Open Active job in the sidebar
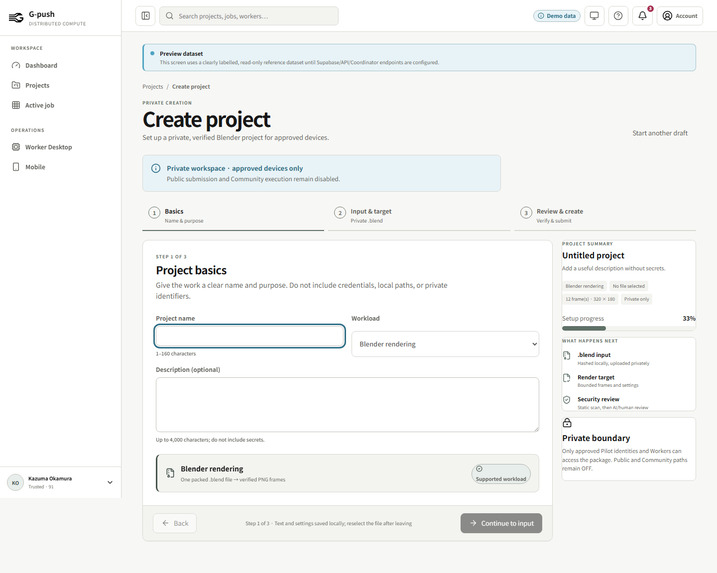The image size is (717, 573). 60,105
